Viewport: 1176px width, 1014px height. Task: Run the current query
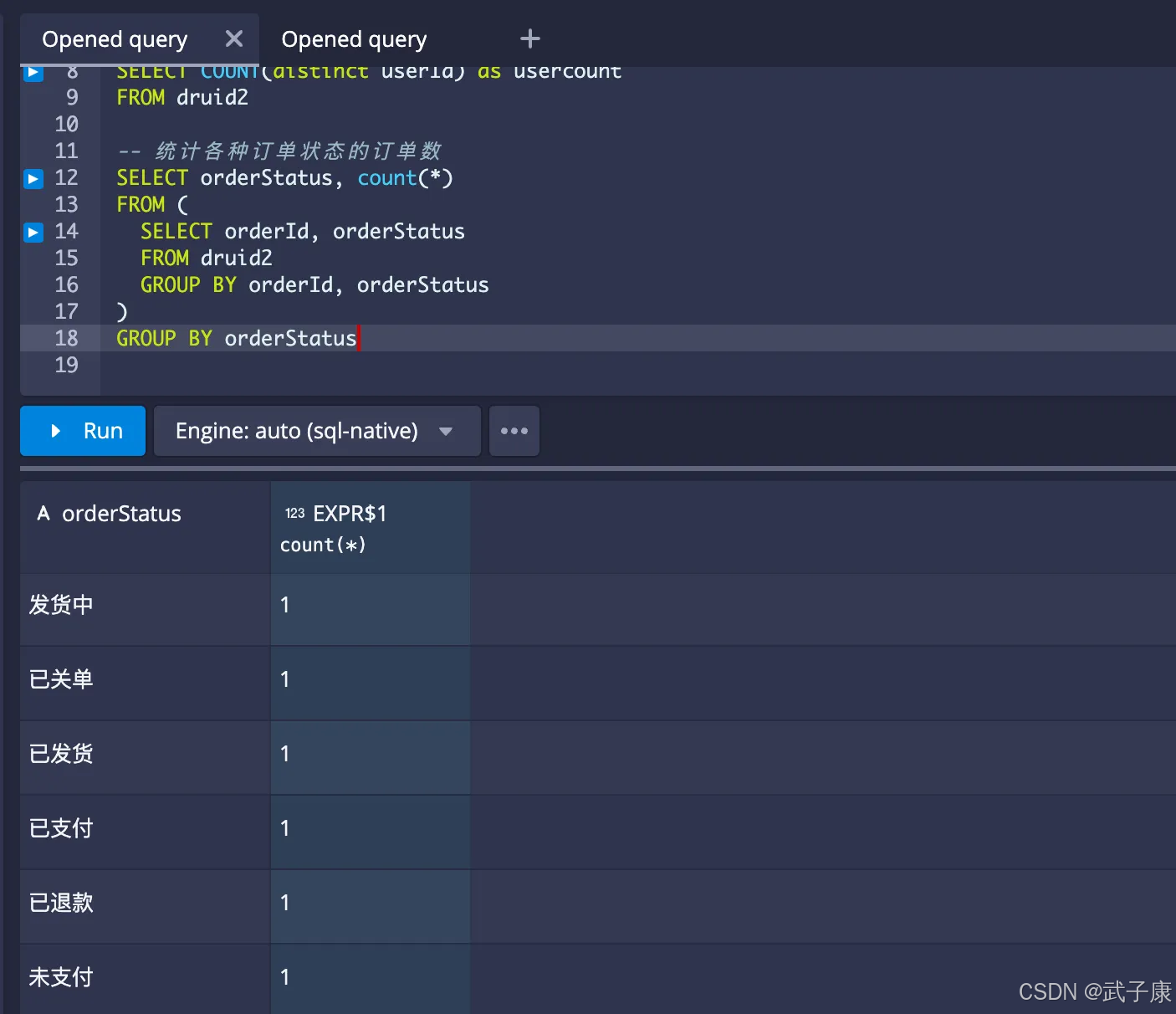(83, 431)
